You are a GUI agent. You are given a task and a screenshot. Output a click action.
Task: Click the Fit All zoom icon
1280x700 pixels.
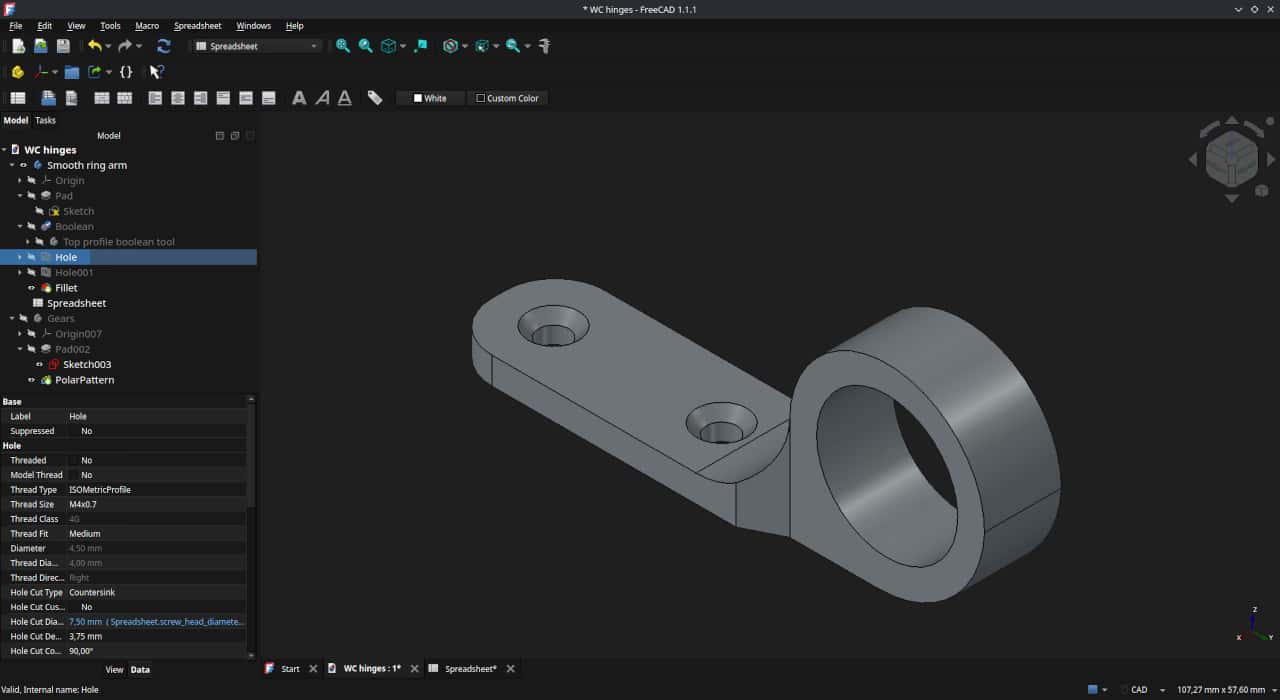(x=343, y=46)
